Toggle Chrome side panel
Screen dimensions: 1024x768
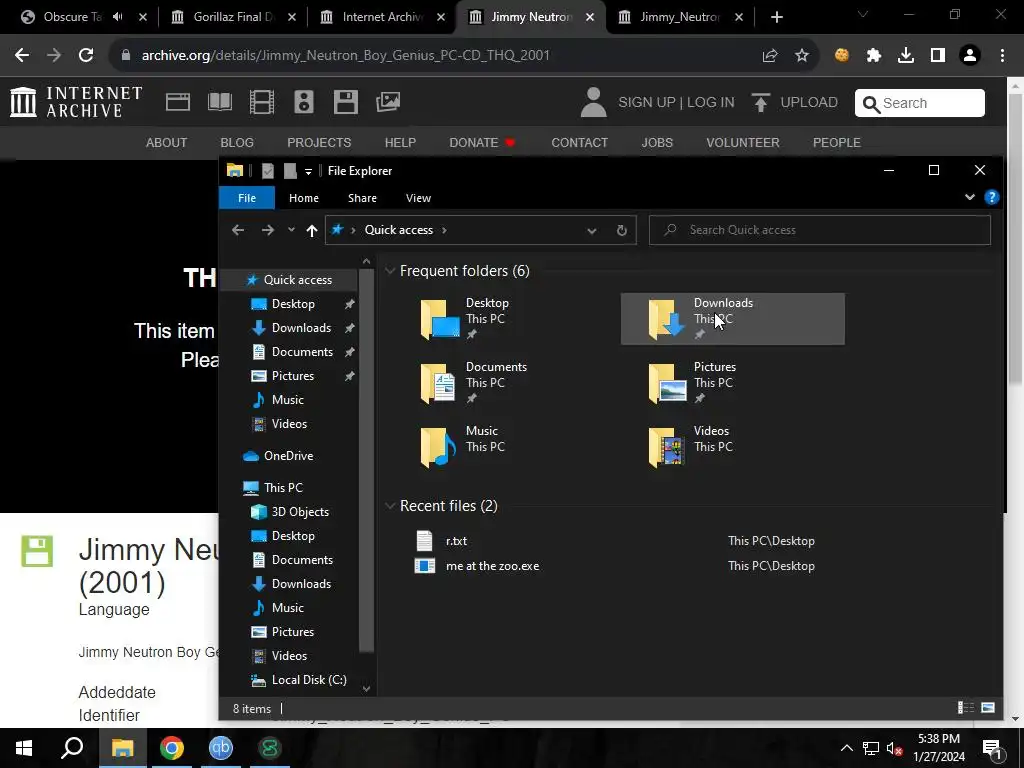[938, 56]
